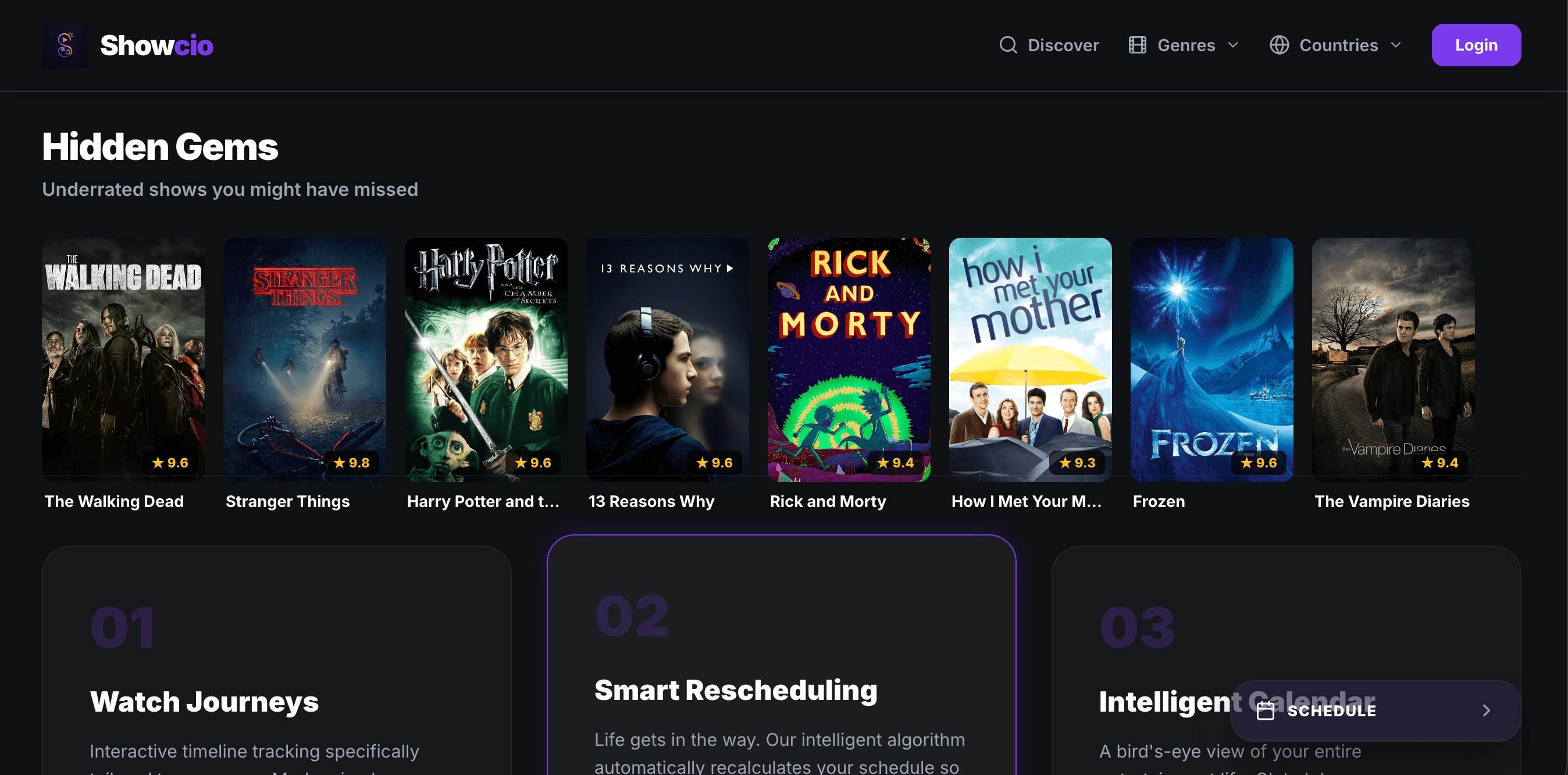Expand the Genres dropdown chevron
Image resolution: width=1568 pixels, height=775 pixels.
pos(1232,45)
